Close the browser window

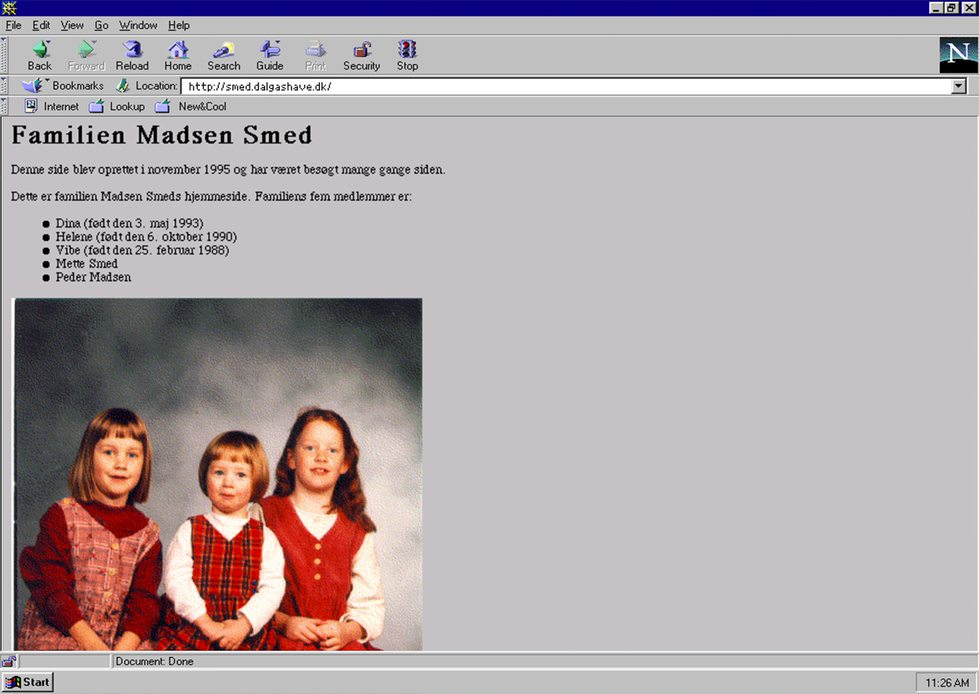[968, 7]
